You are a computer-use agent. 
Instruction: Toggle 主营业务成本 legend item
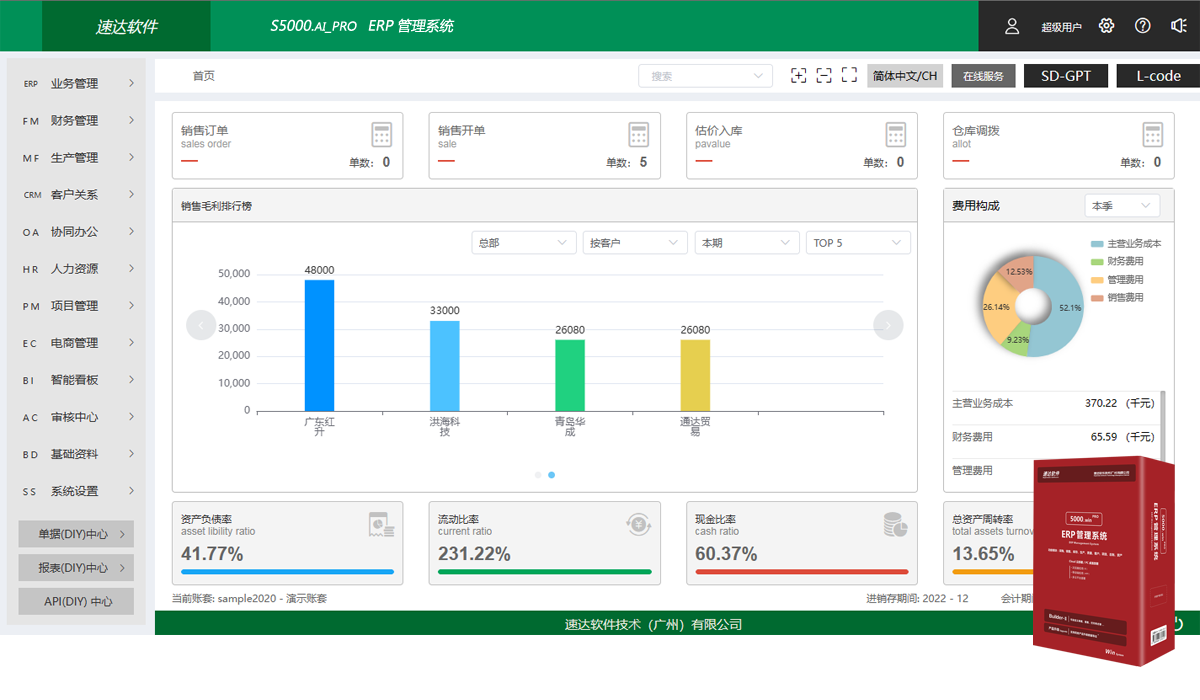(x=1126, y=244)
